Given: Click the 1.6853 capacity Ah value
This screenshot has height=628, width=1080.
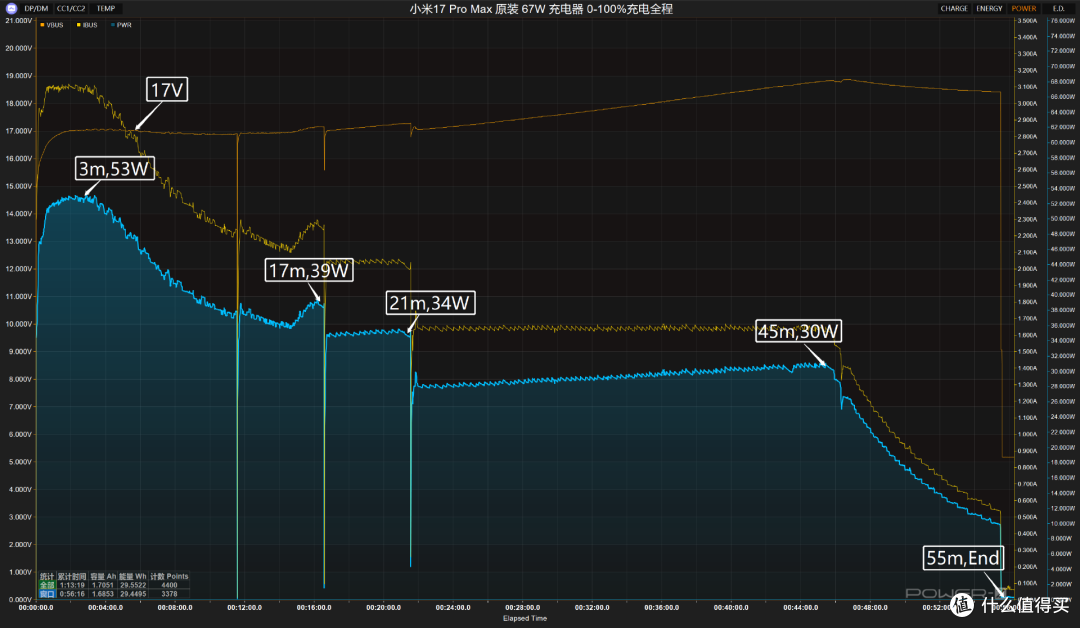Looking at the screenshot, I should pos(103,594).
